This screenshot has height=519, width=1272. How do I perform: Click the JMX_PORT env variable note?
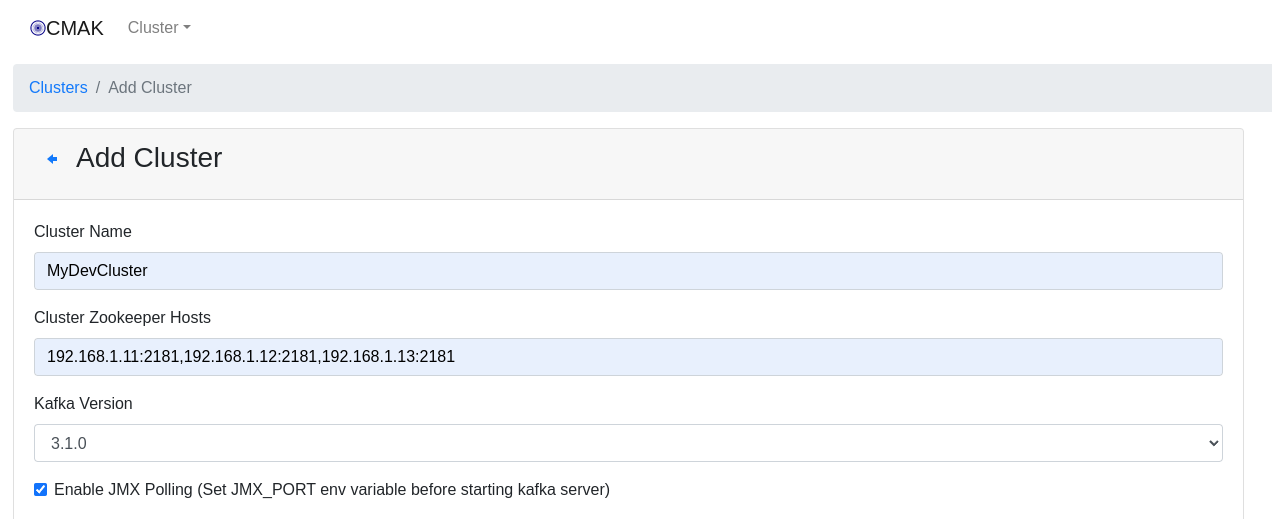tap(403, 490)
